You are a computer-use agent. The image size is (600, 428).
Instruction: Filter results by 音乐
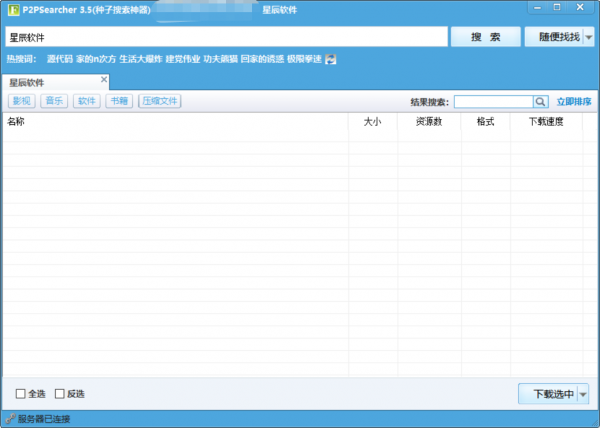tap(54, 101)
